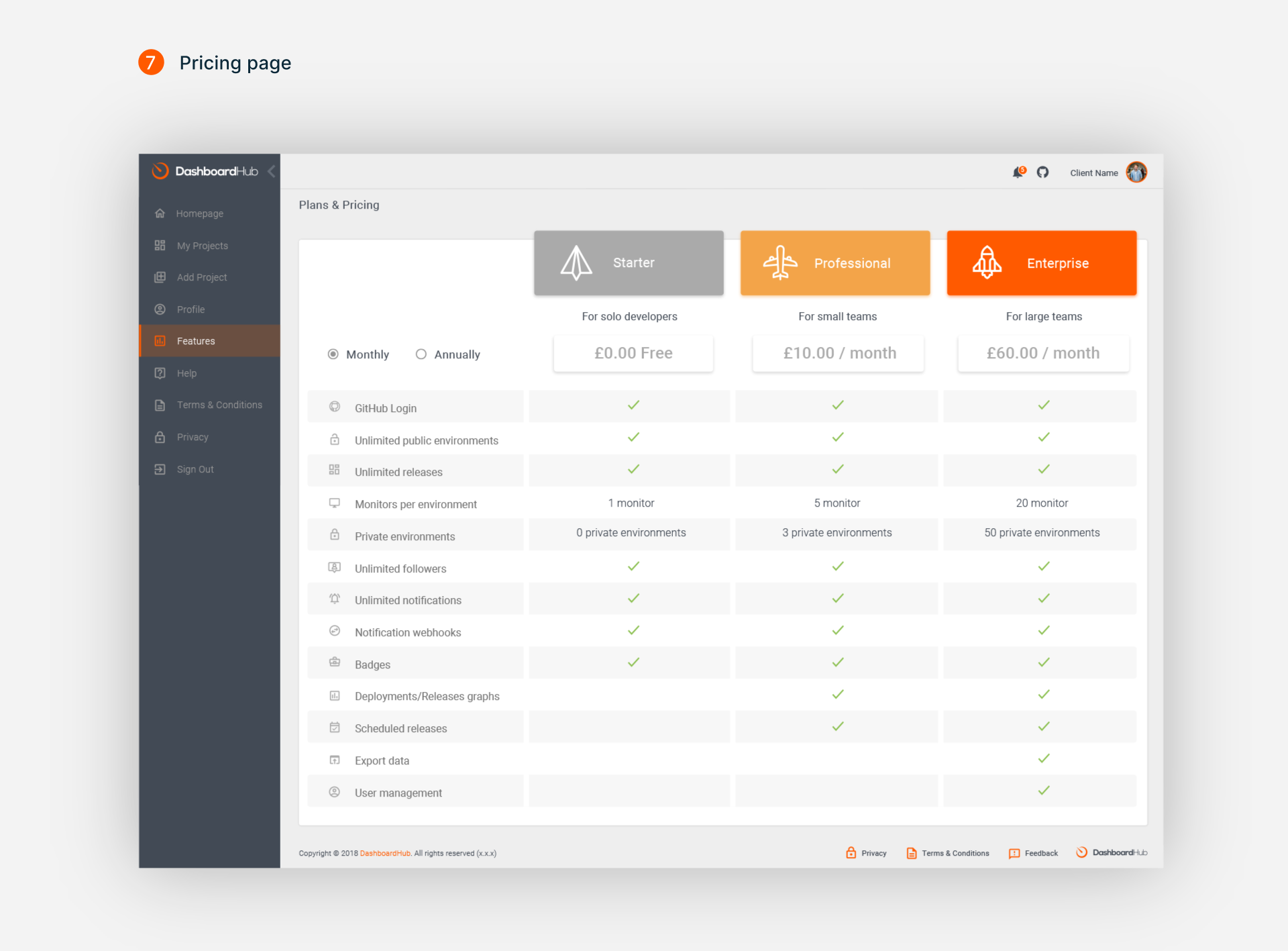Click the 'For solo developers' text
The height and width of the screenshot is (951, 1288).
(x=629, y=317)
